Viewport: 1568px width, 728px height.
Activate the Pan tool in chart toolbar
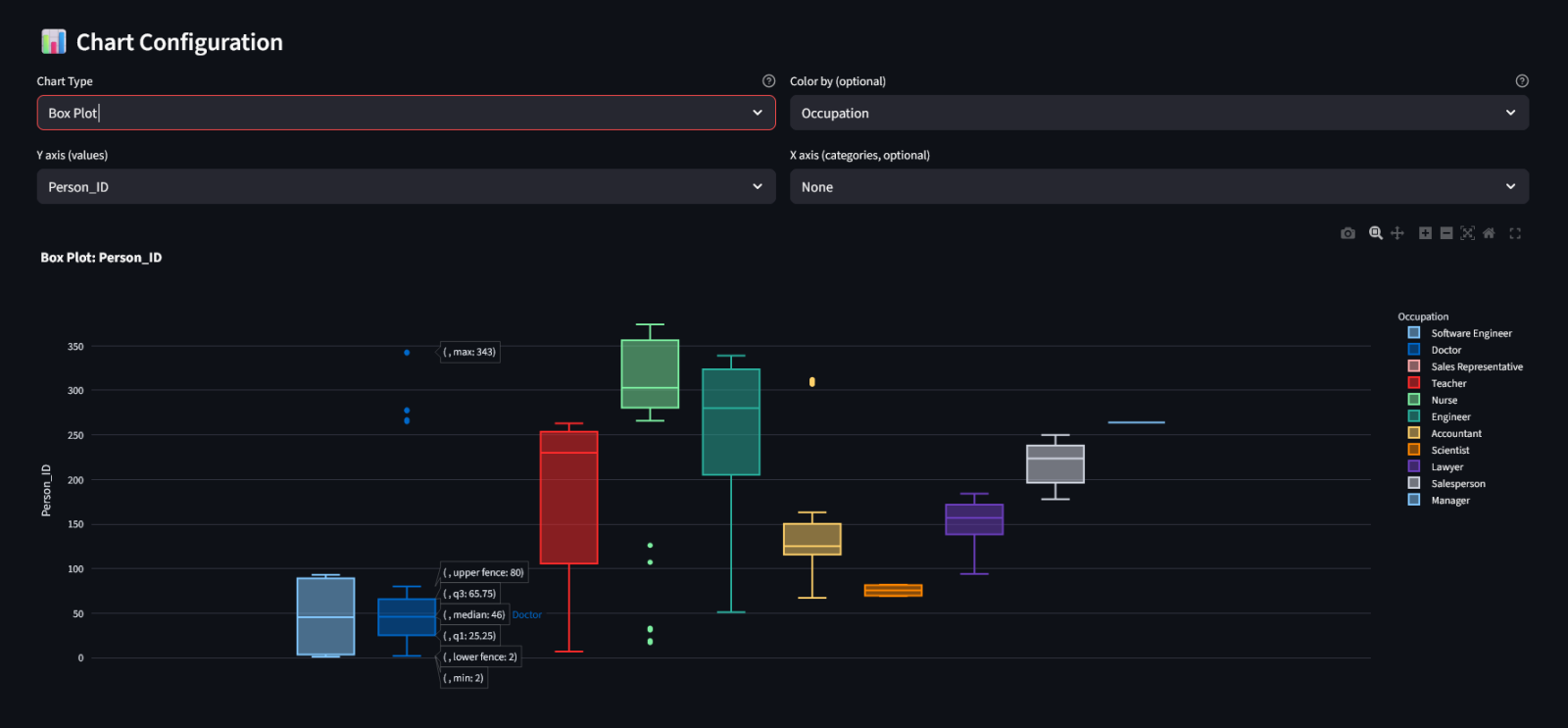[x=1397, y=233]
